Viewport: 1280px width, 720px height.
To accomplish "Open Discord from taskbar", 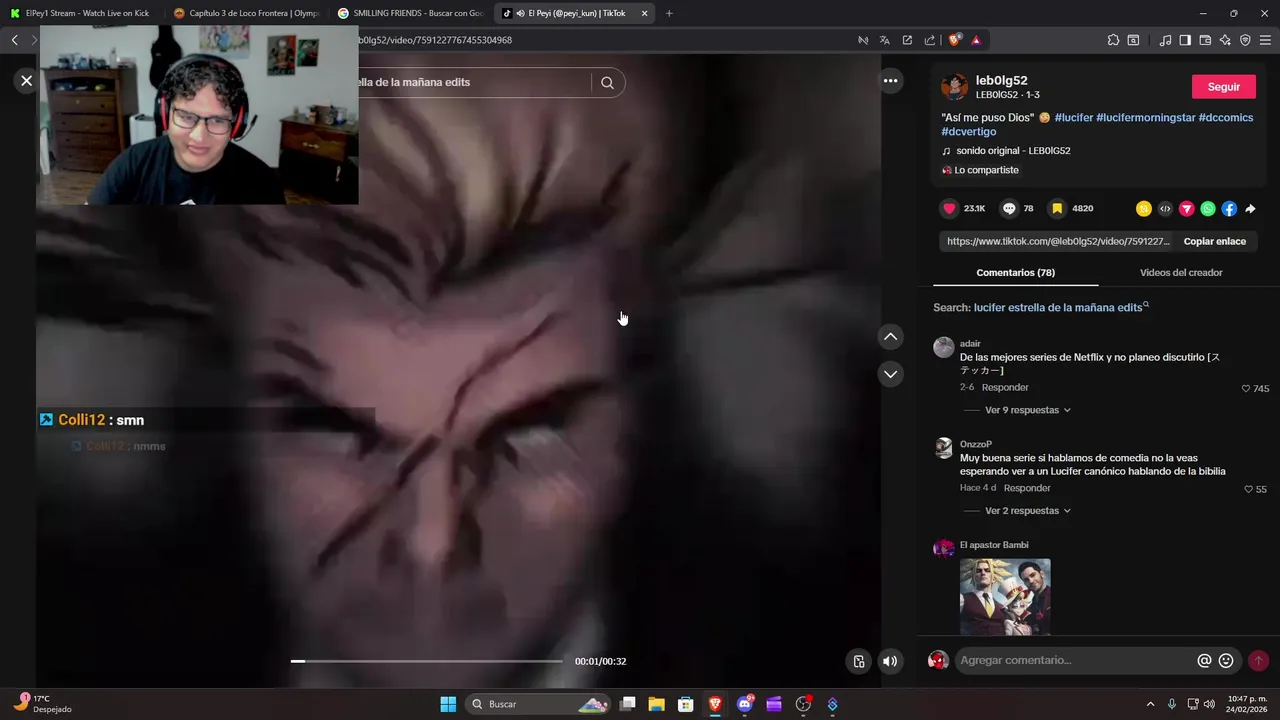I will [x=744, y=704].
